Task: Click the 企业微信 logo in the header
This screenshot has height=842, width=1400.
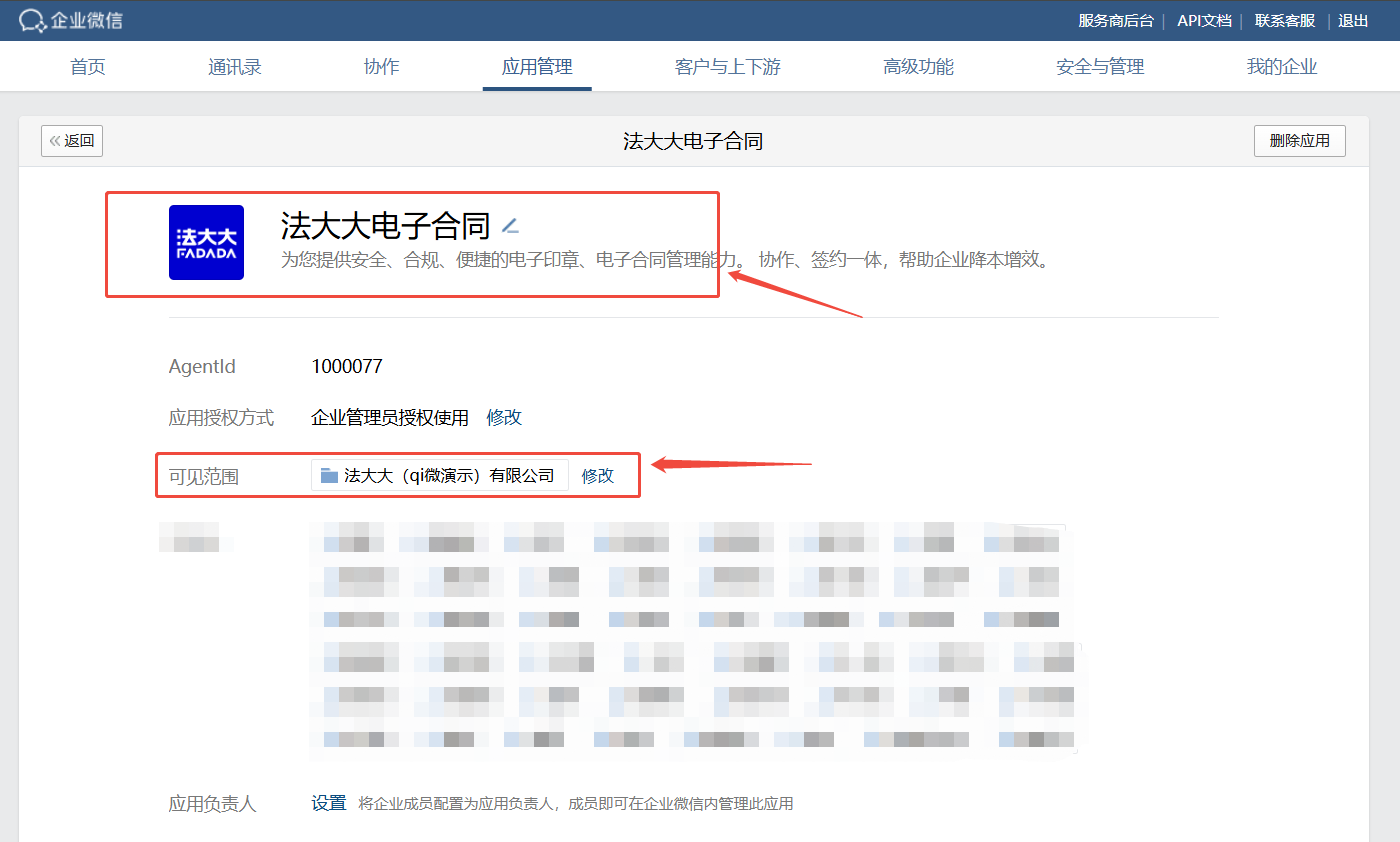Action: click(72, 20)
